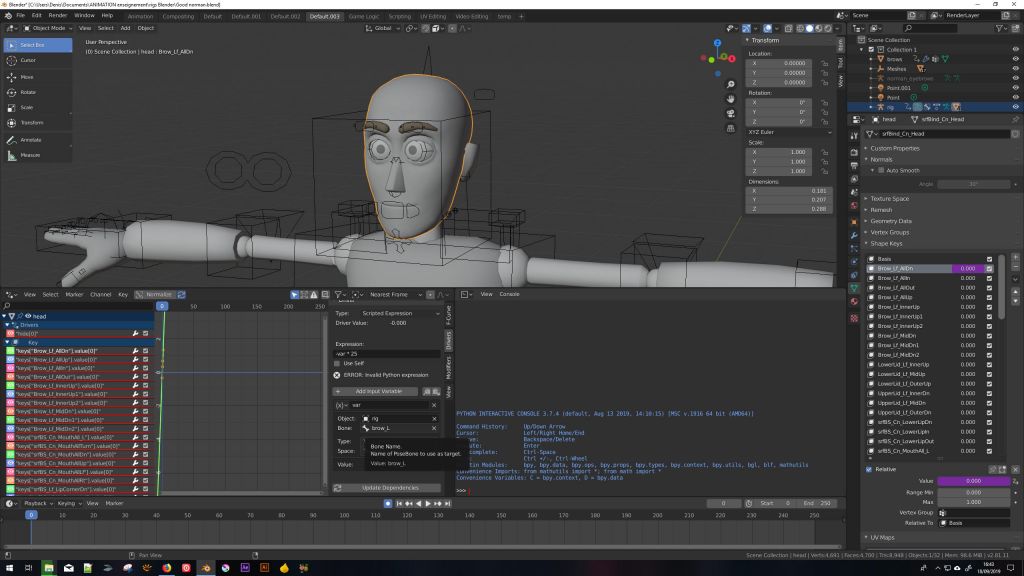Select solid viewport shading mode
Image resolution: width=1024 pixels, height=576 pixels.
809,29
